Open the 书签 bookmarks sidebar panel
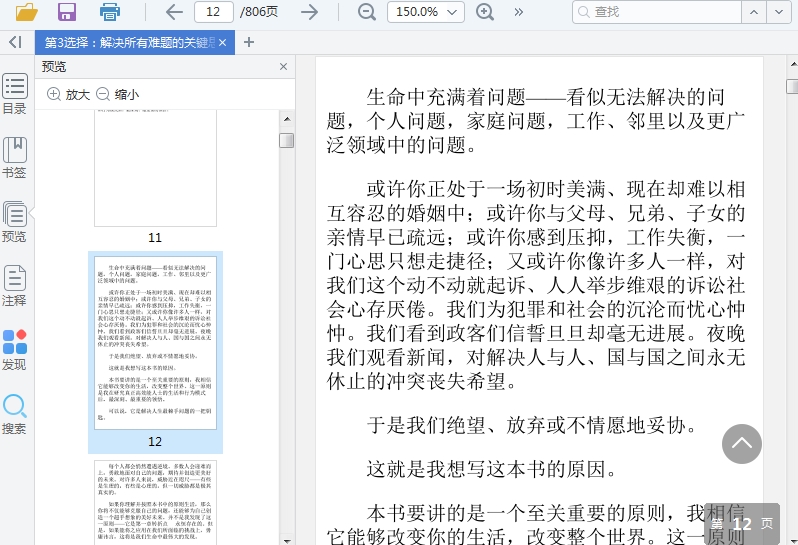 point(14,158)
